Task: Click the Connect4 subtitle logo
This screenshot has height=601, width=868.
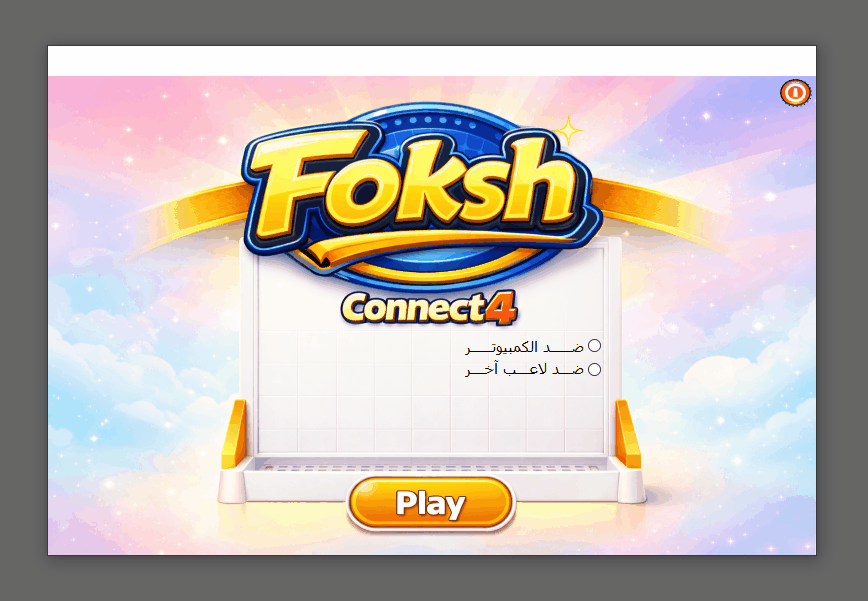Action: (430, 308)
